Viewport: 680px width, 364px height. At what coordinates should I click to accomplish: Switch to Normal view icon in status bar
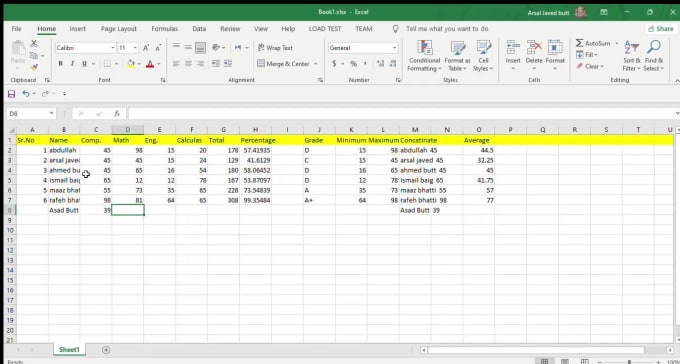[544, 361]
